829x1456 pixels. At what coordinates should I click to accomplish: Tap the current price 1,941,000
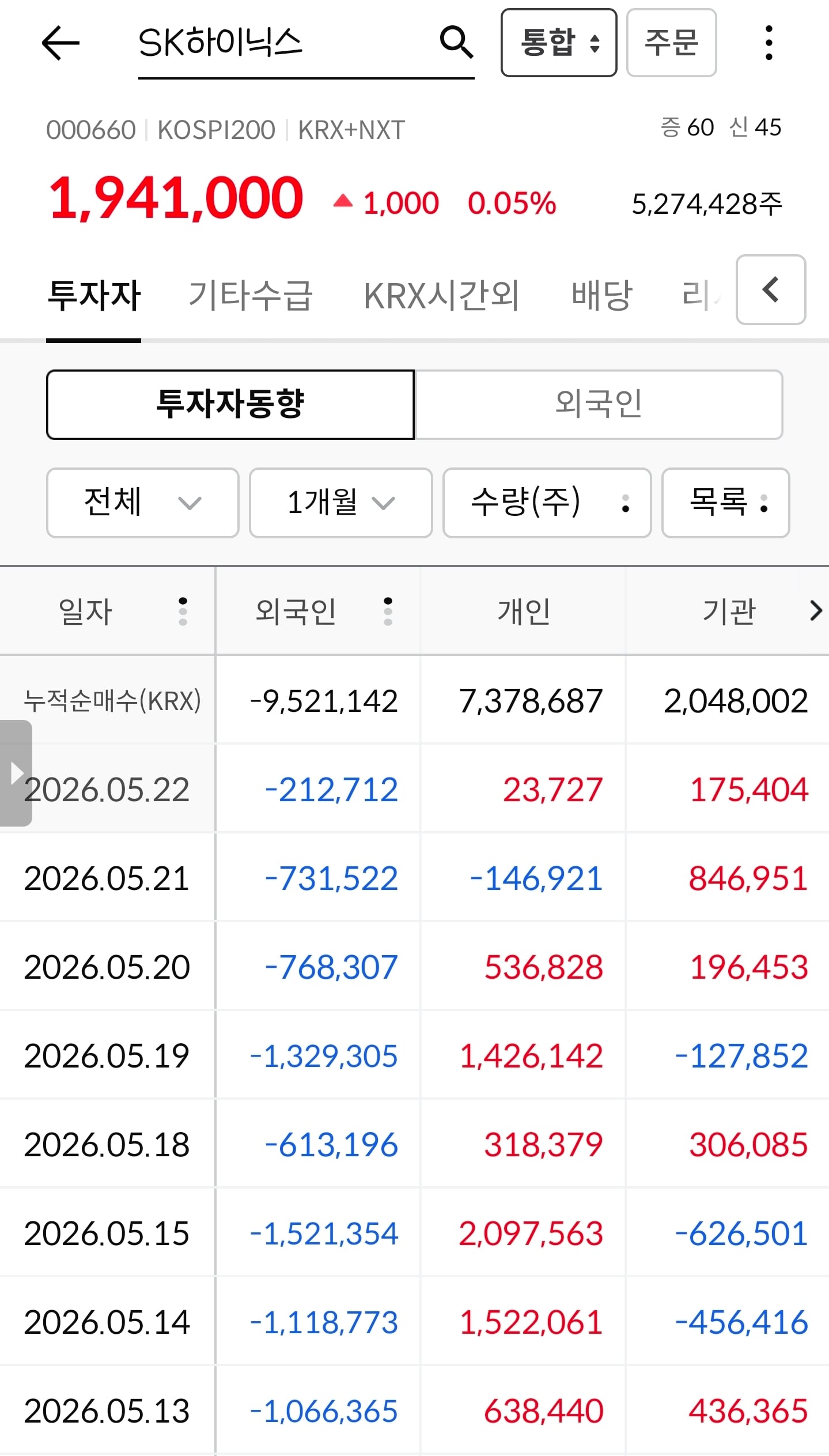[176, 198]
